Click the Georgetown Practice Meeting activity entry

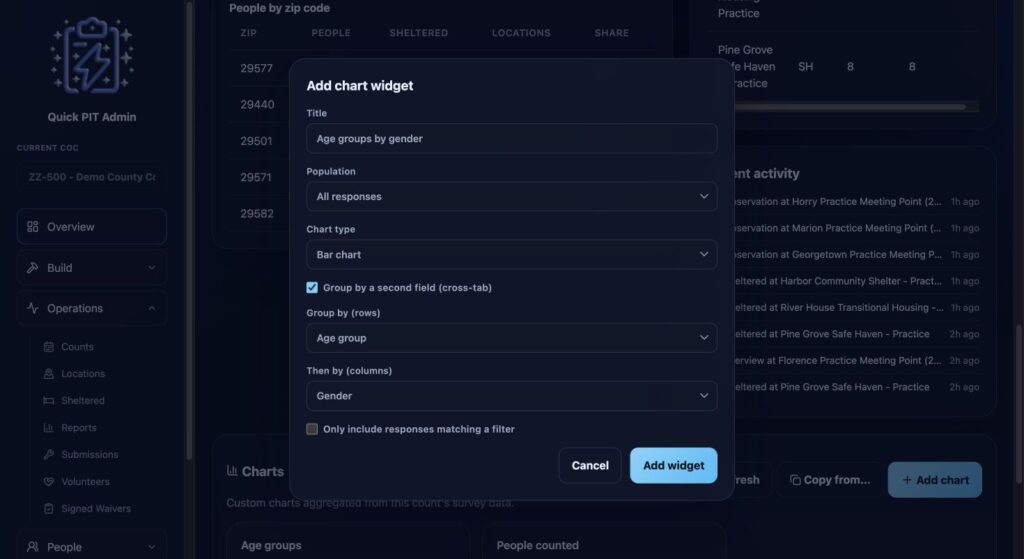856,255
